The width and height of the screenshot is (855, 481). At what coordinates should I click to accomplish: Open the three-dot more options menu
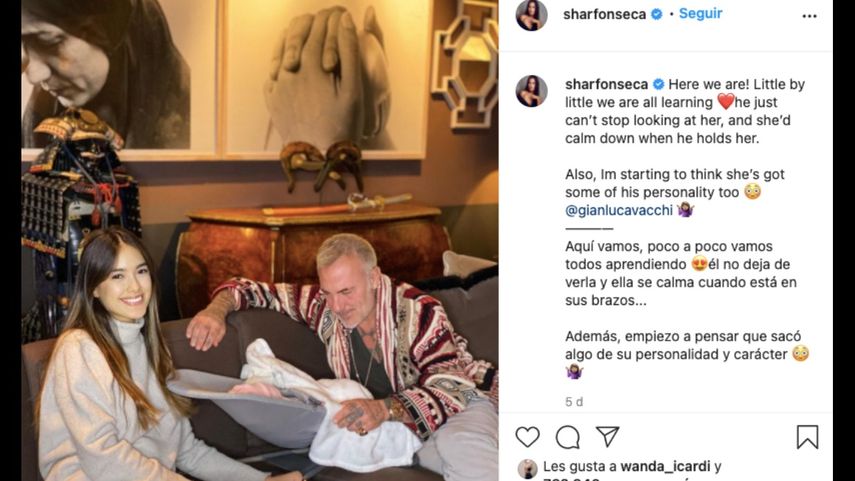[809, 16]
